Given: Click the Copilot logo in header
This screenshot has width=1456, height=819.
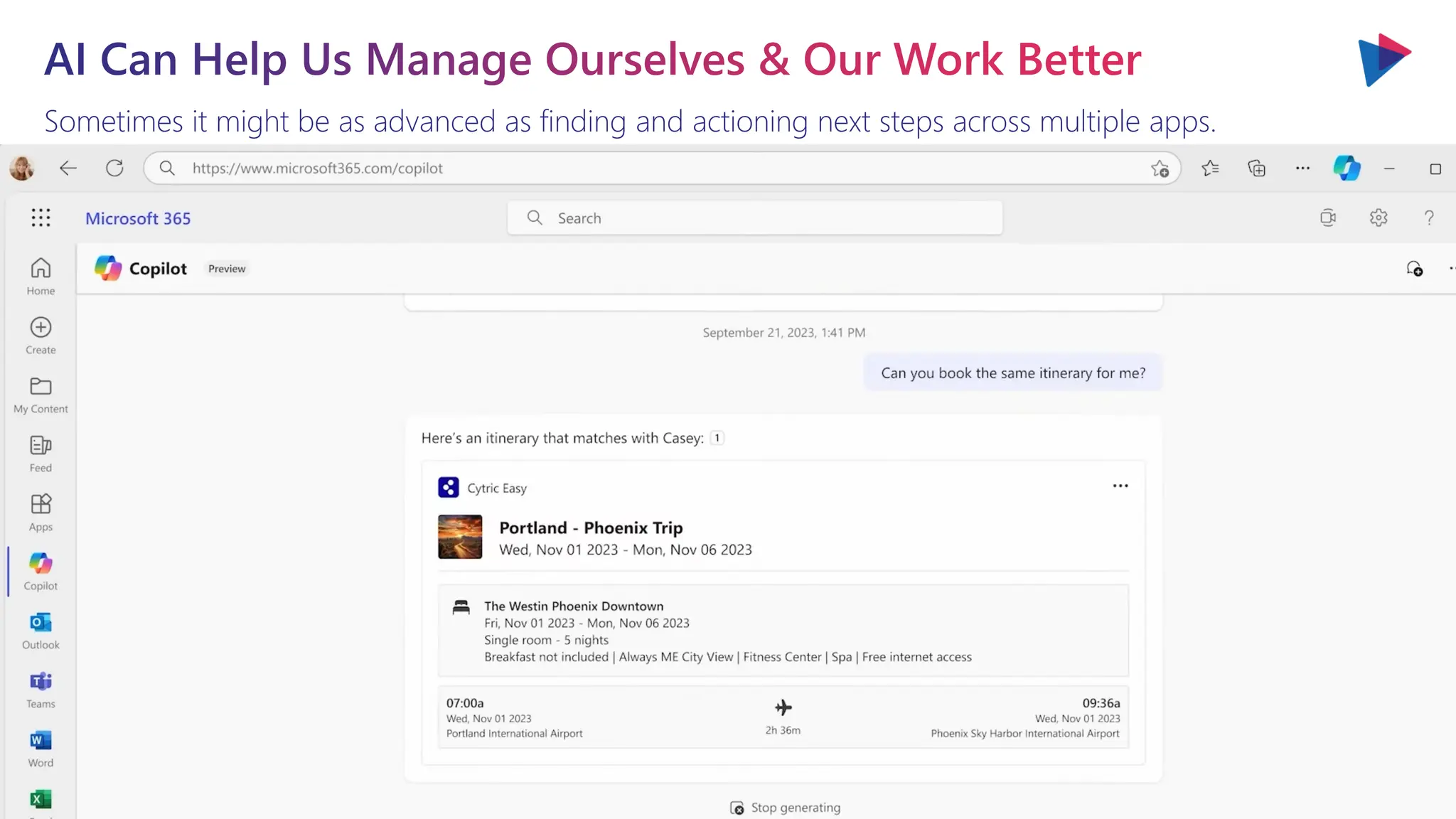Looking at the screenshot, I should click(108, 268).
